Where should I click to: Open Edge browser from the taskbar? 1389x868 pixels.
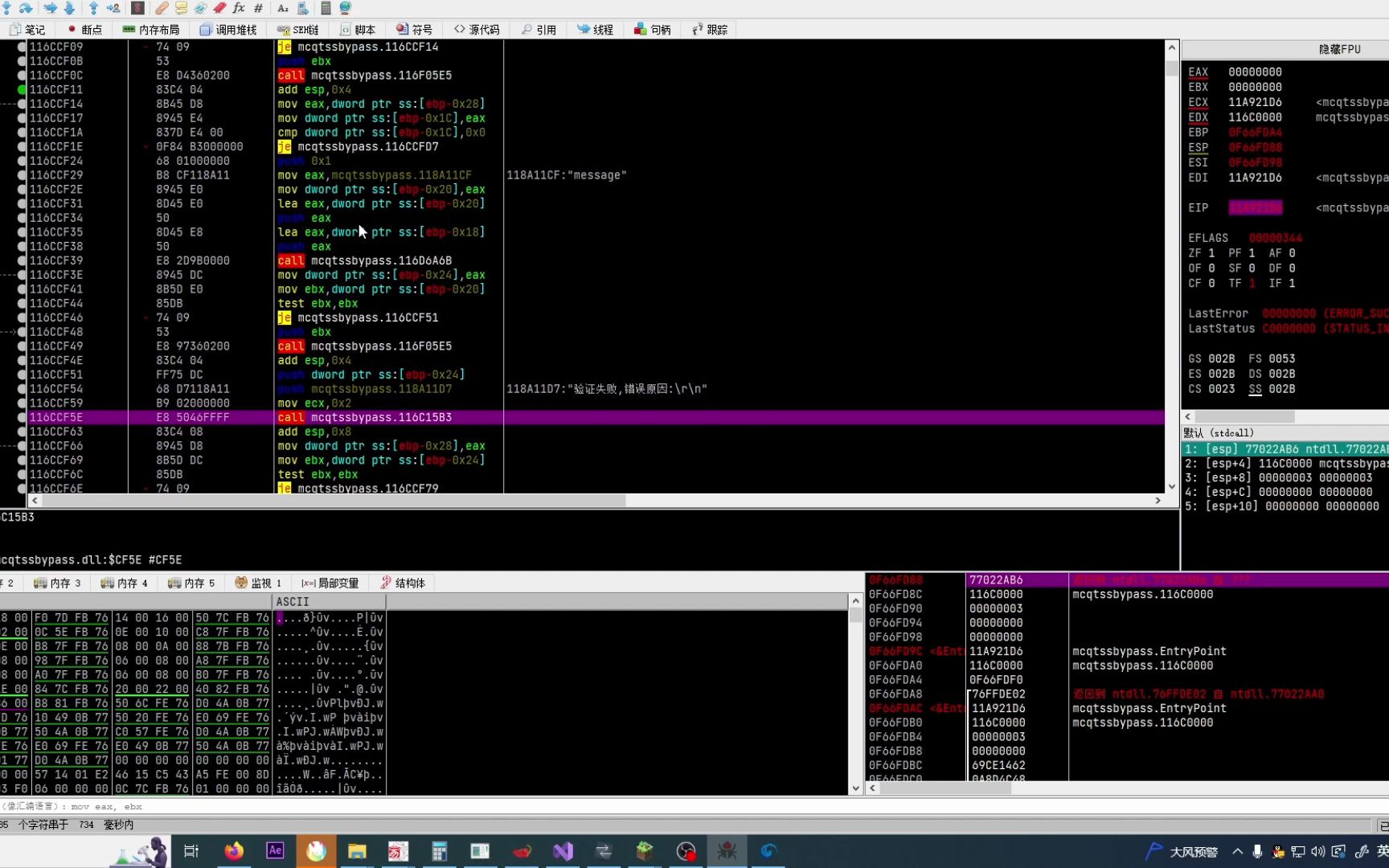768,850
